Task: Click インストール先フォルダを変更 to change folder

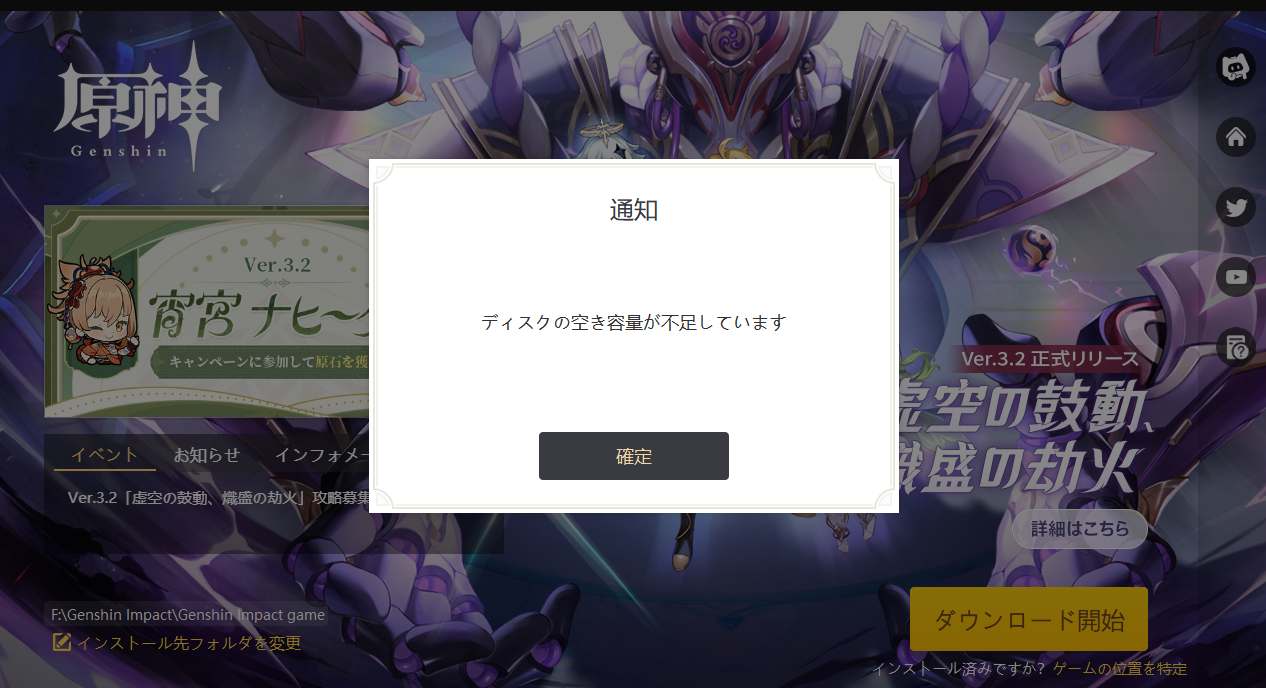Action: 189,643
